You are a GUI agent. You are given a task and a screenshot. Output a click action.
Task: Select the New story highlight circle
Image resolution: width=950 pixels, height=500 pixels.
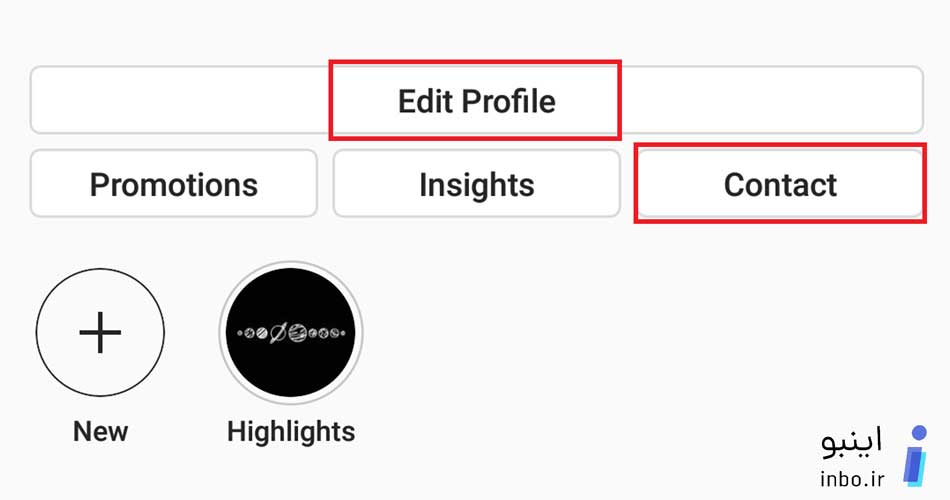pos(100,333)
